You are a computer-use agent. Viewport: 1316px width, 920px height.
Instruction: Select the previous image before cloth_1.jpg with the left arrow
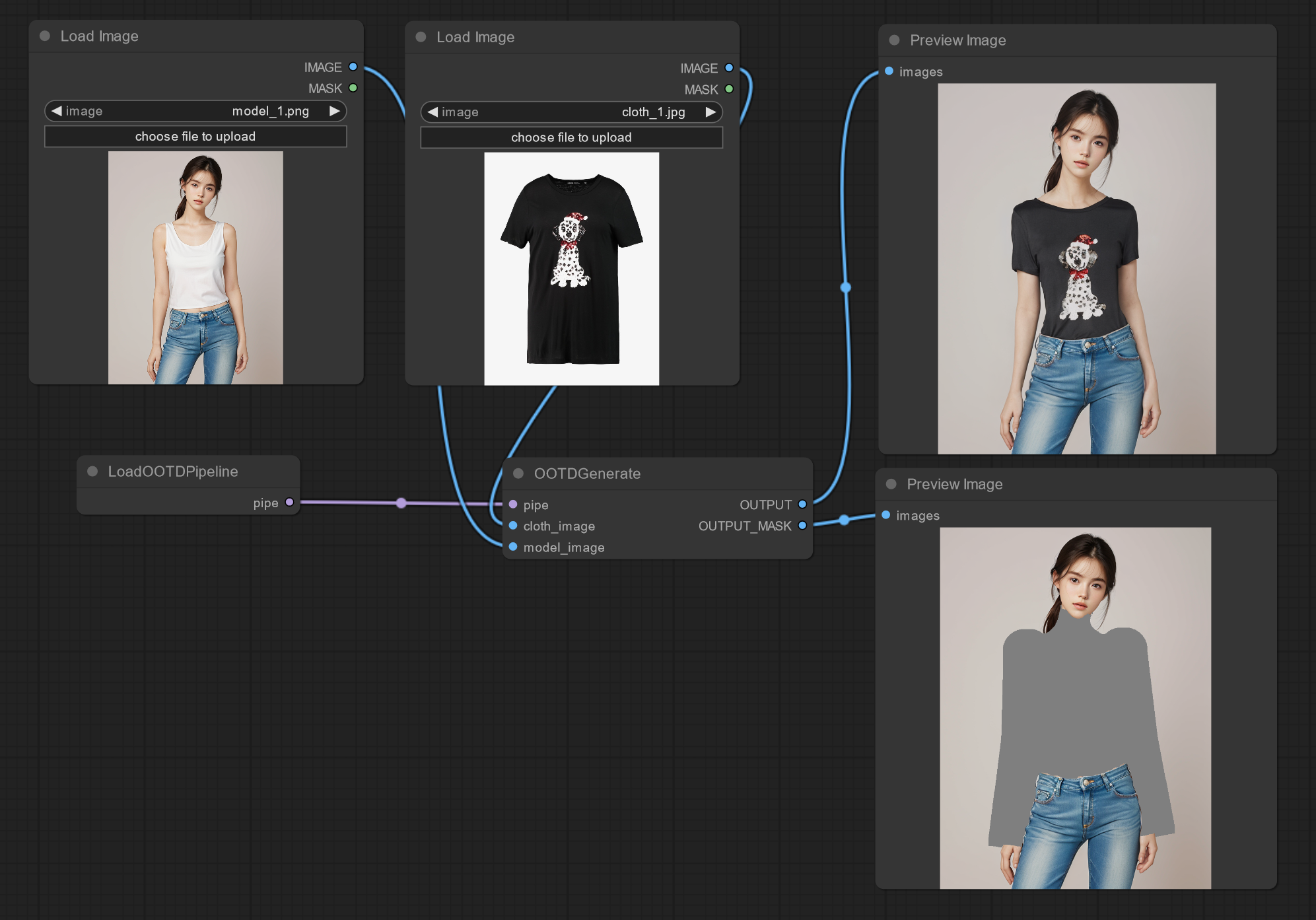click(433, 112)
